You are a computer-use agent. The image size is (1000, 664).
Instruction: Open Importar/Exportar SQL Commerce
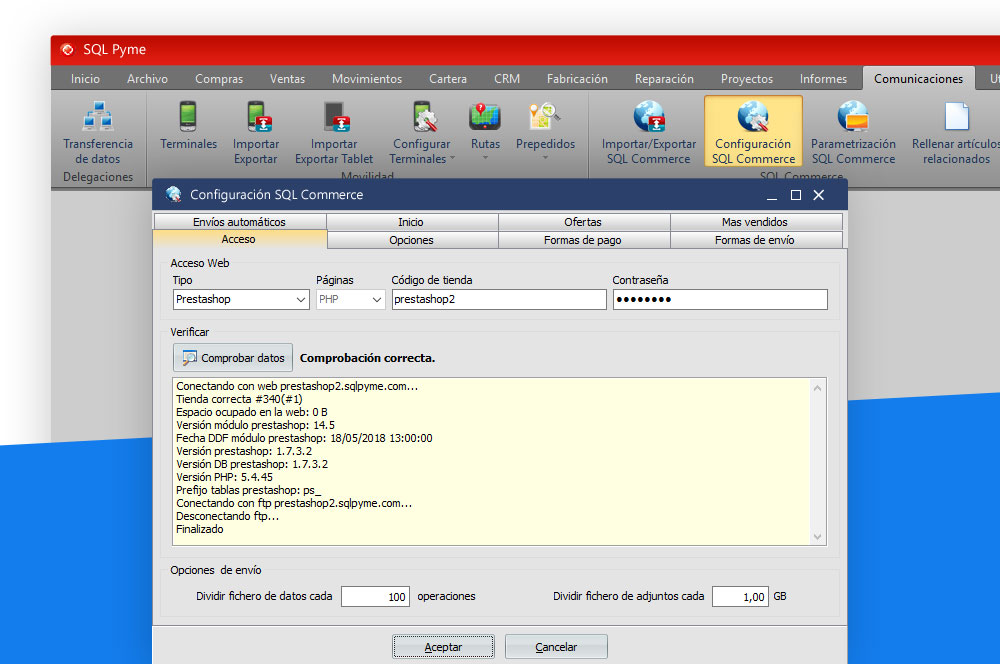click(647, 119)
